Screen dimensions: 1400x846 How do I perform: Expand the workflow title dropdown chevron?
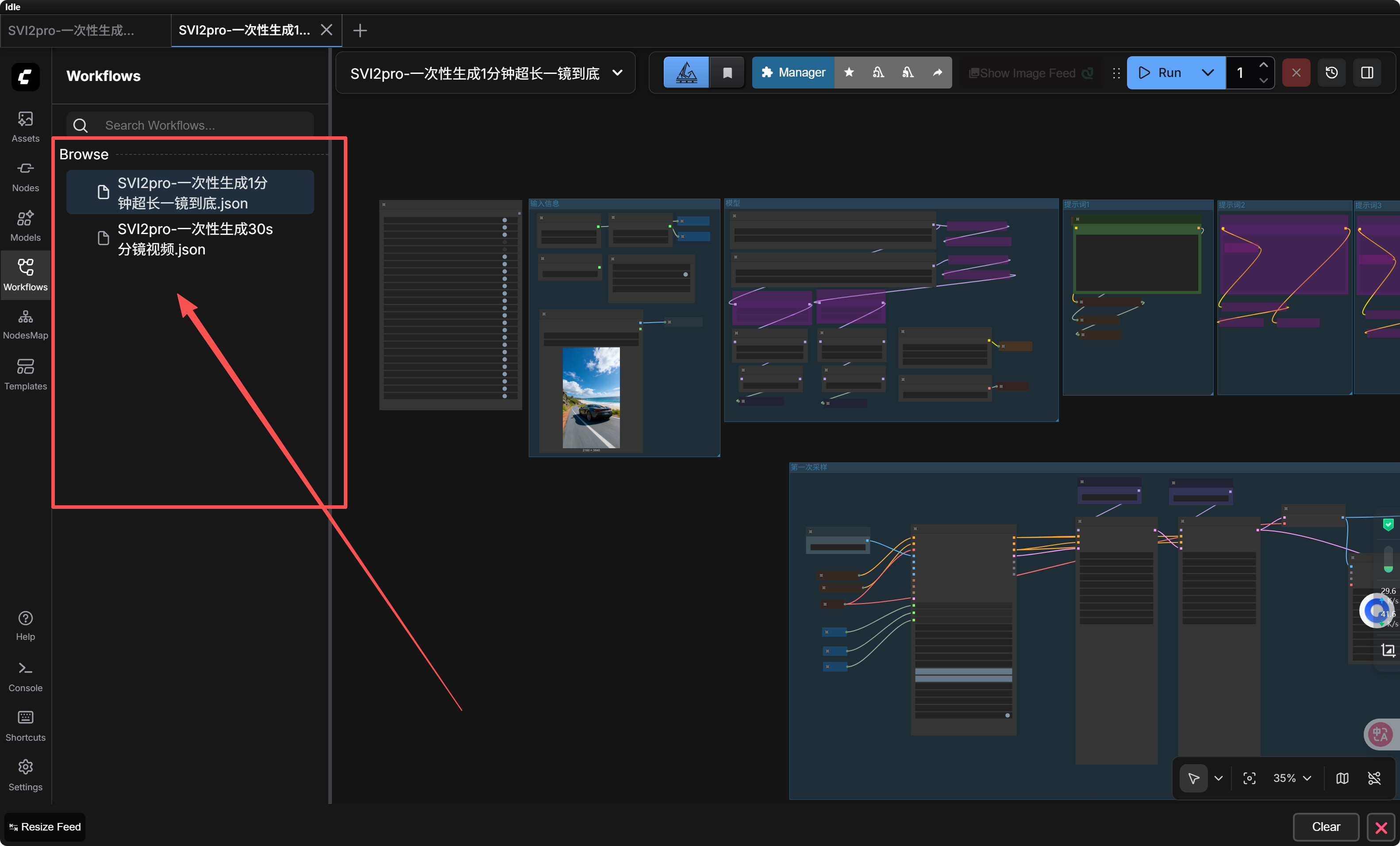coord(618,73)
